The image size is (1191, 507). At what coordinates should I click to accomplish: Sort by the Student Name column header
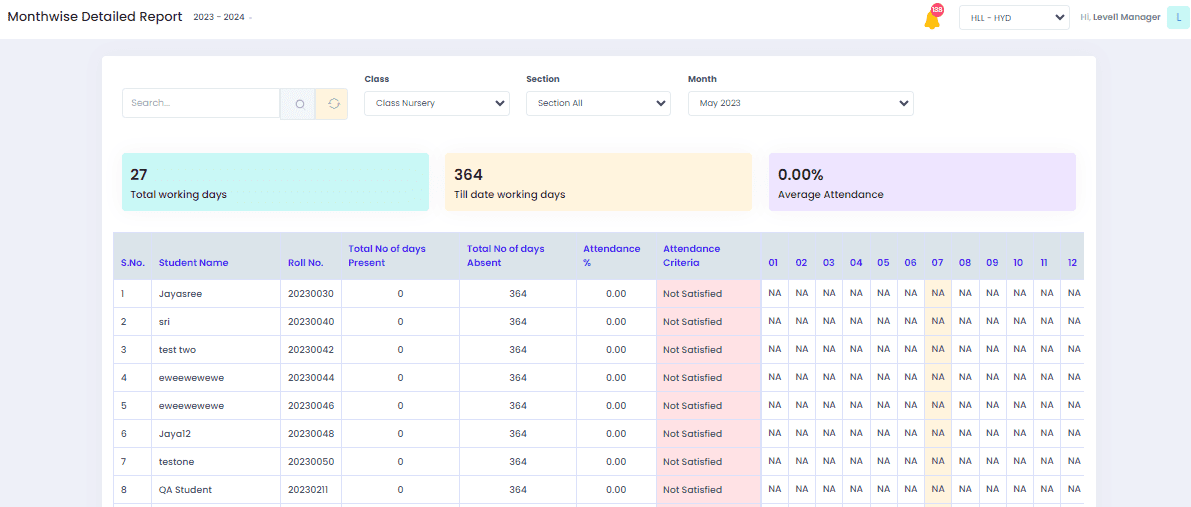(x=194, y=263)
